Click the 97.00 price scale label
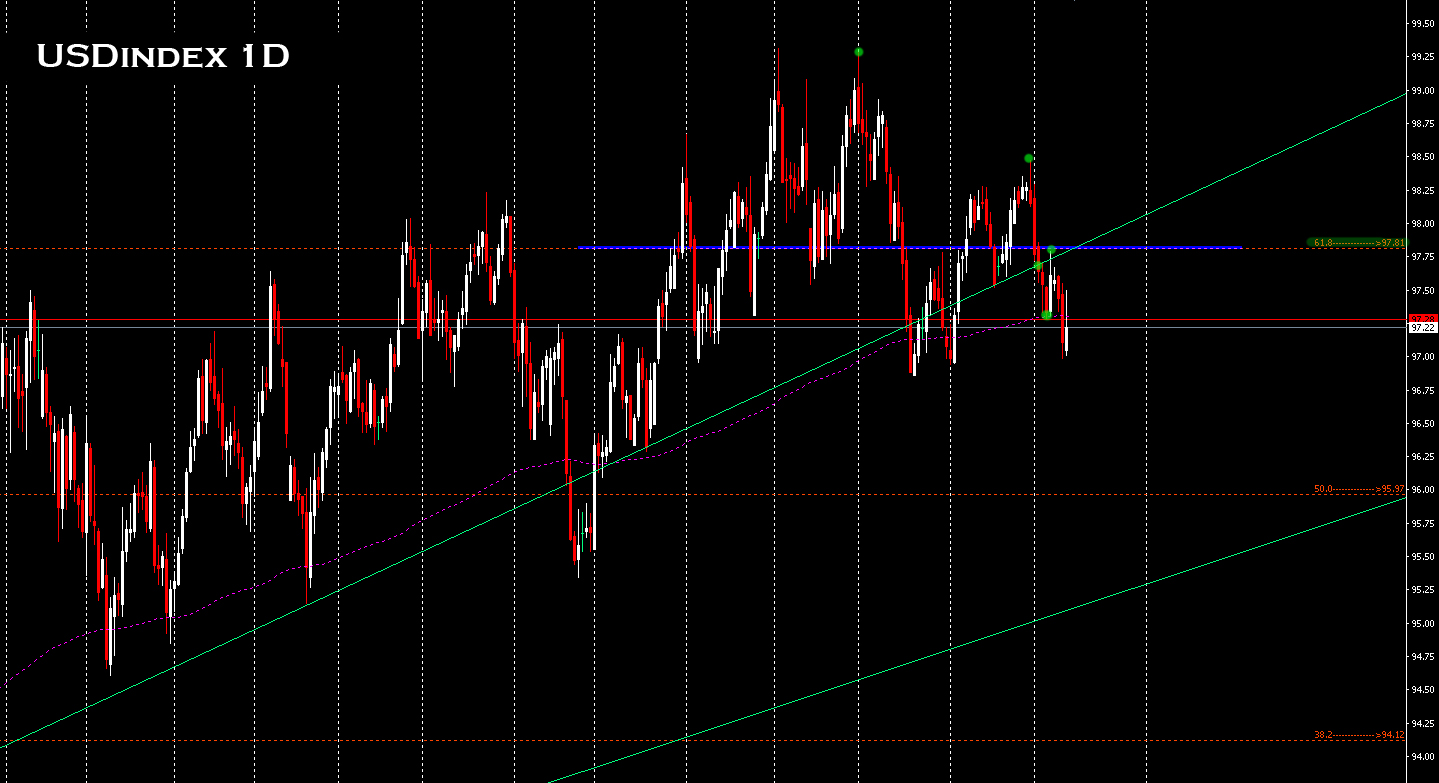 [x=1422, y=357]
